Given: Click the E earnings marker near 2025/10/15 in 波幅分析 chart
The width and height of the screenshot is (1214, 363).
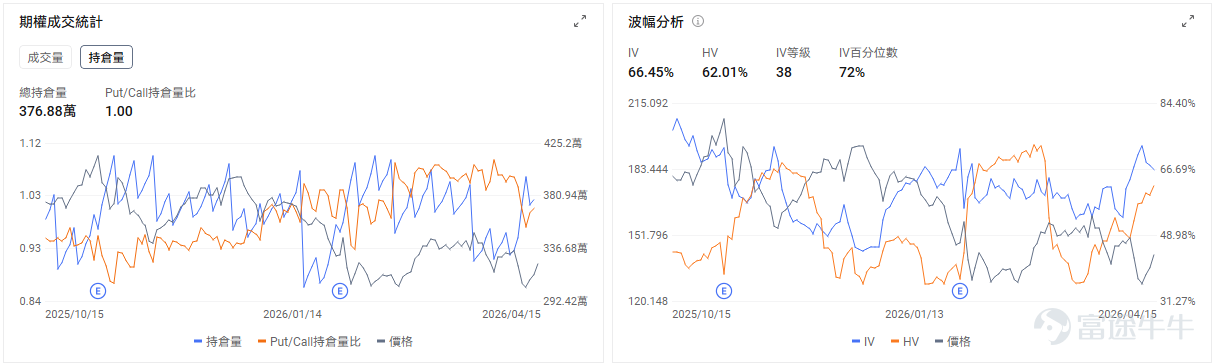Looking at the screenshot, I should click(724, 291).
